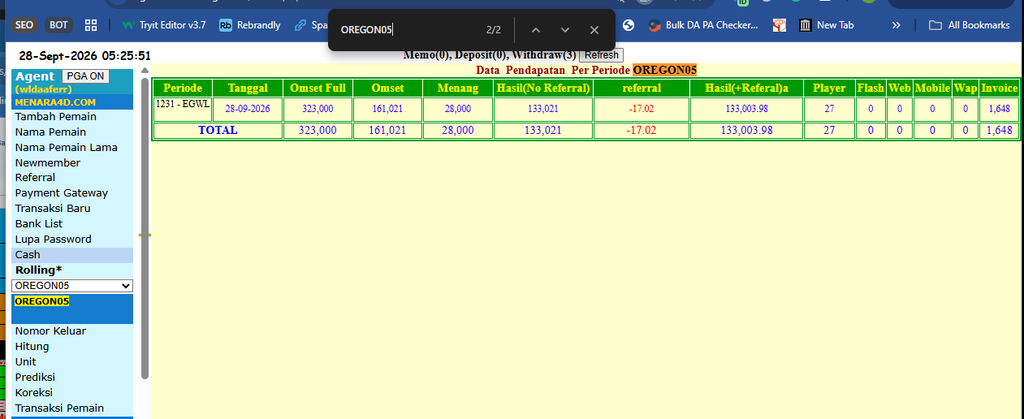Open Newmember menu item

[x=48, y=163]
